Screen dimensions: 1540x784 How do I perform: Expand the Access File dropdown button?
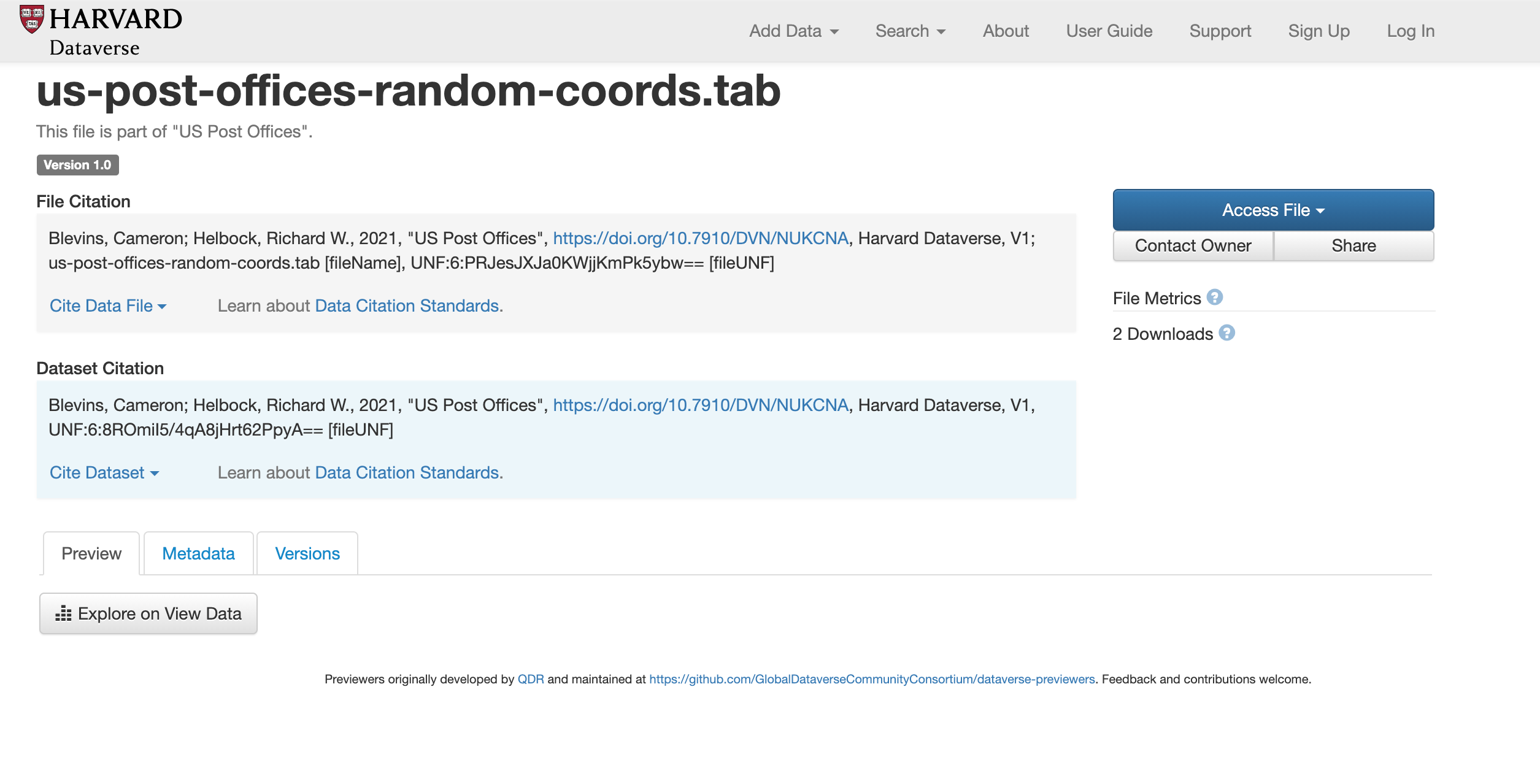click(1273, 210)
